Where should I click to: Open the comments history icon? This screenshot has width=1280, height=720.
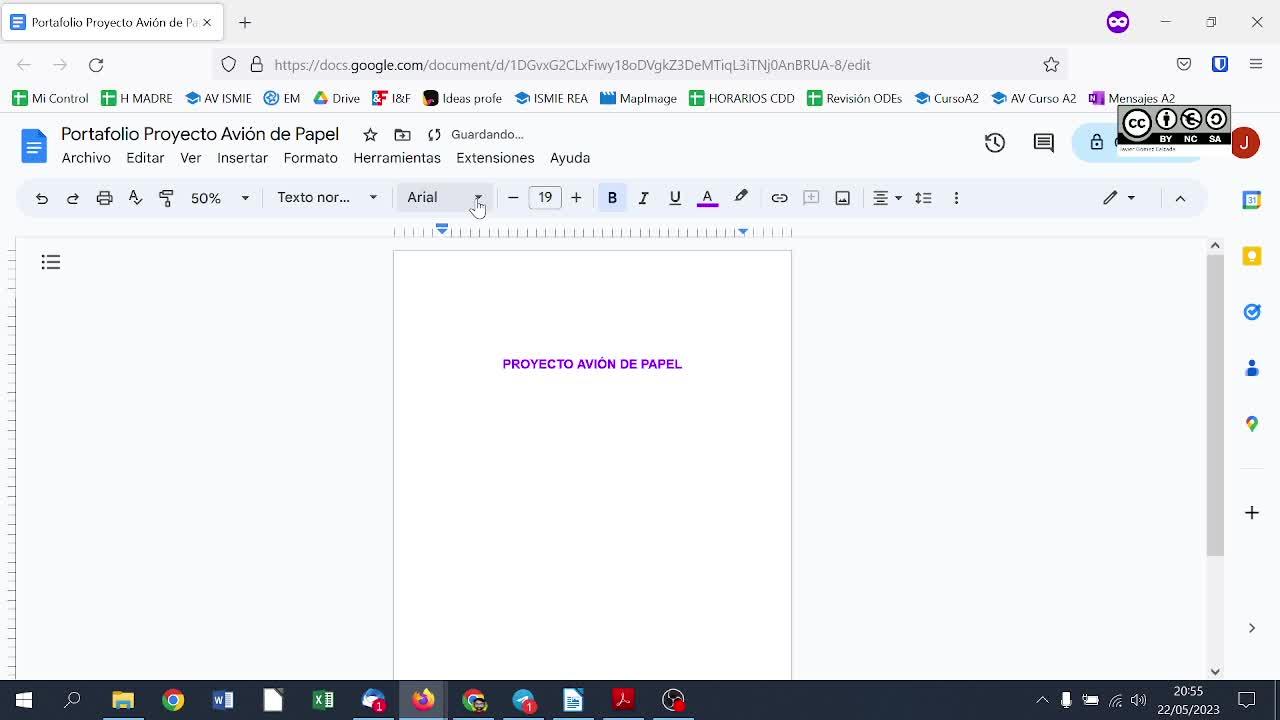pos(1043,143)
